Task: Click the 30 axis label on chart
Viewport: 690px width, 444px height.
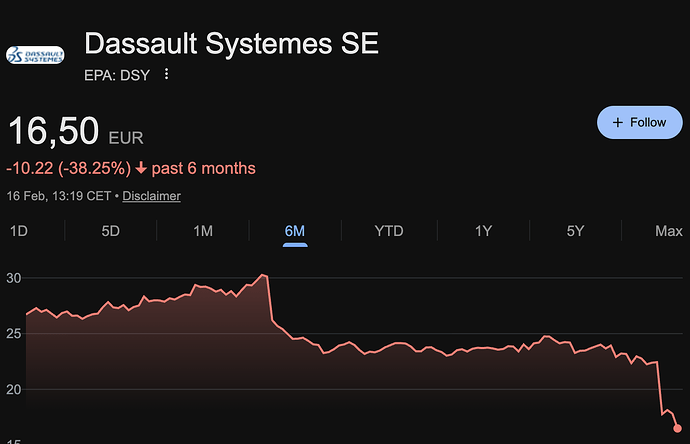Action: coord(14,278)
